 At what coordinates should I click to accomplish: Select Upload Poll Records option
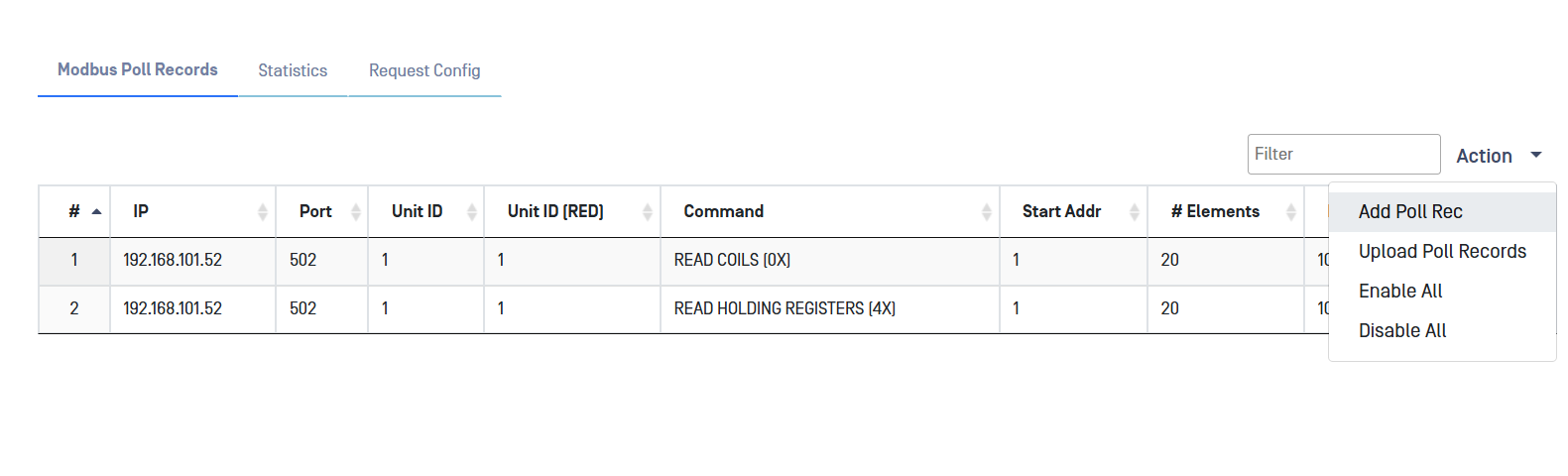pyautogui.click(x=1442, y=251)
